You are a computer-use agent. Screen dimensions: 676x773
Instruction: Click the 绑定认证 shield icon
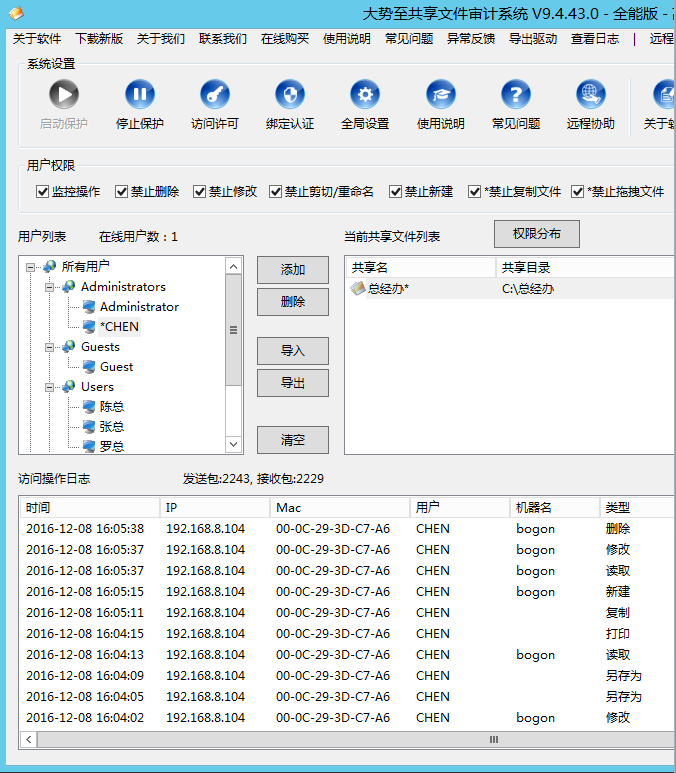pyautogui.click(x=290, y=96)
